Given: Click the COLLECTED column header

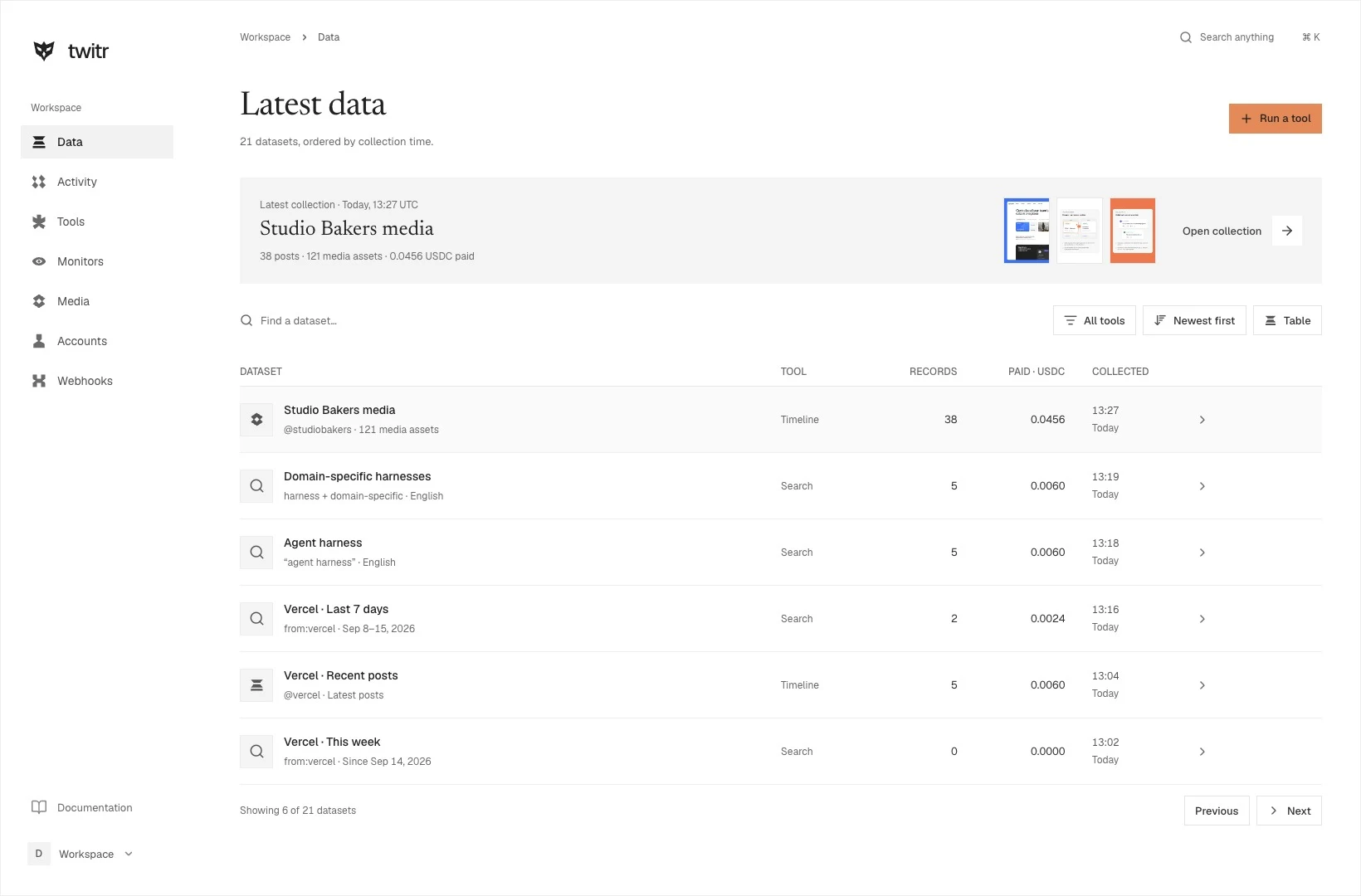Looking at the screenshot, I should (1120, 372).
